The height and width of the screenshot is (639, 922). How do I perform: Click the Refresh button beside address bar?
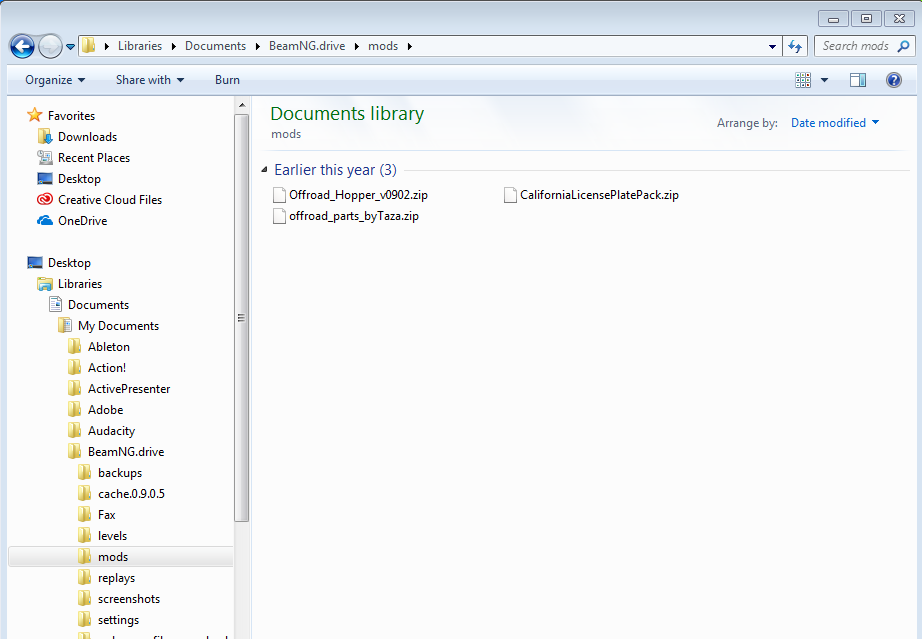click(795, 46)
